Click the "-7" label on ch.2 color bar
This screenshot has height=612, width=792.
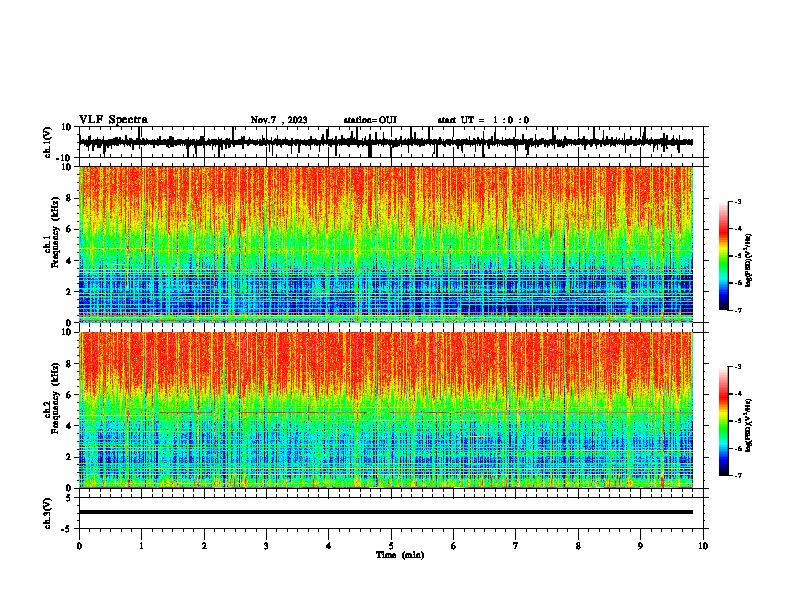[x=737, y=475]
